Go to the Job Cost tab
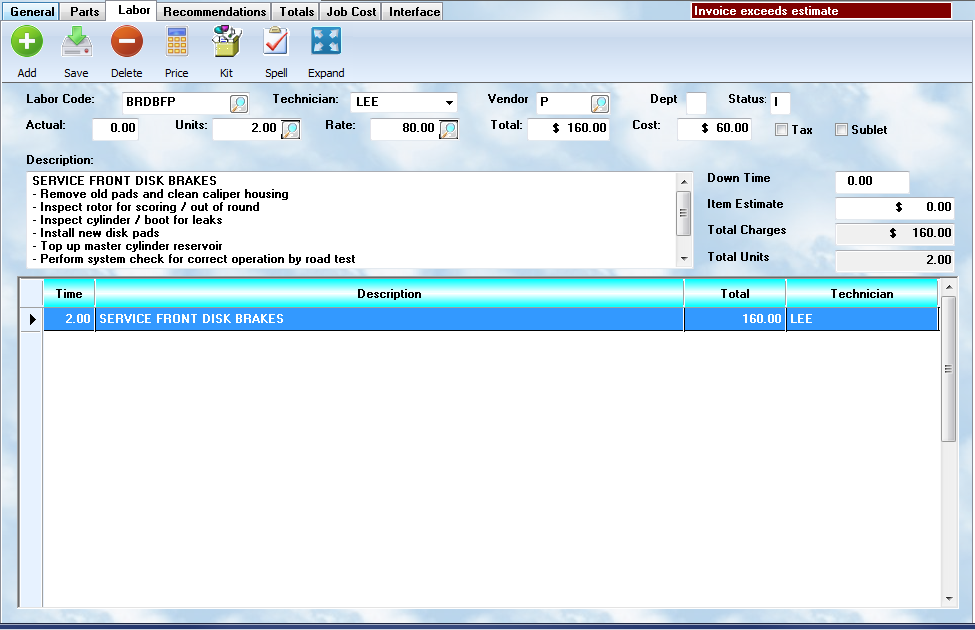Screen dimensions: 975x630 click(x=351, y=12)
